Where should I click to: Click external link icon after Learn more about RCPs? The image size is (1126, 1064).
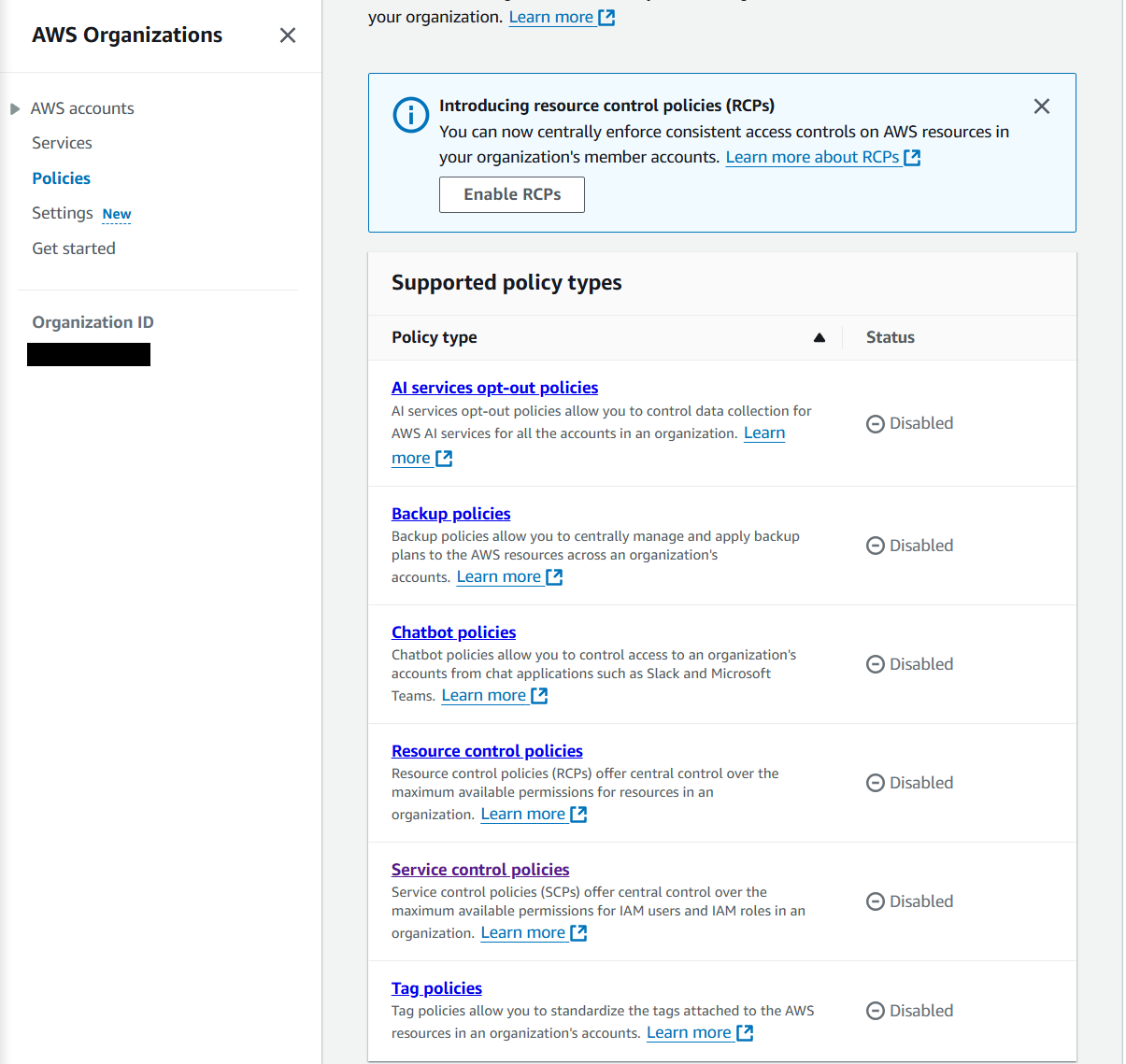912,158
